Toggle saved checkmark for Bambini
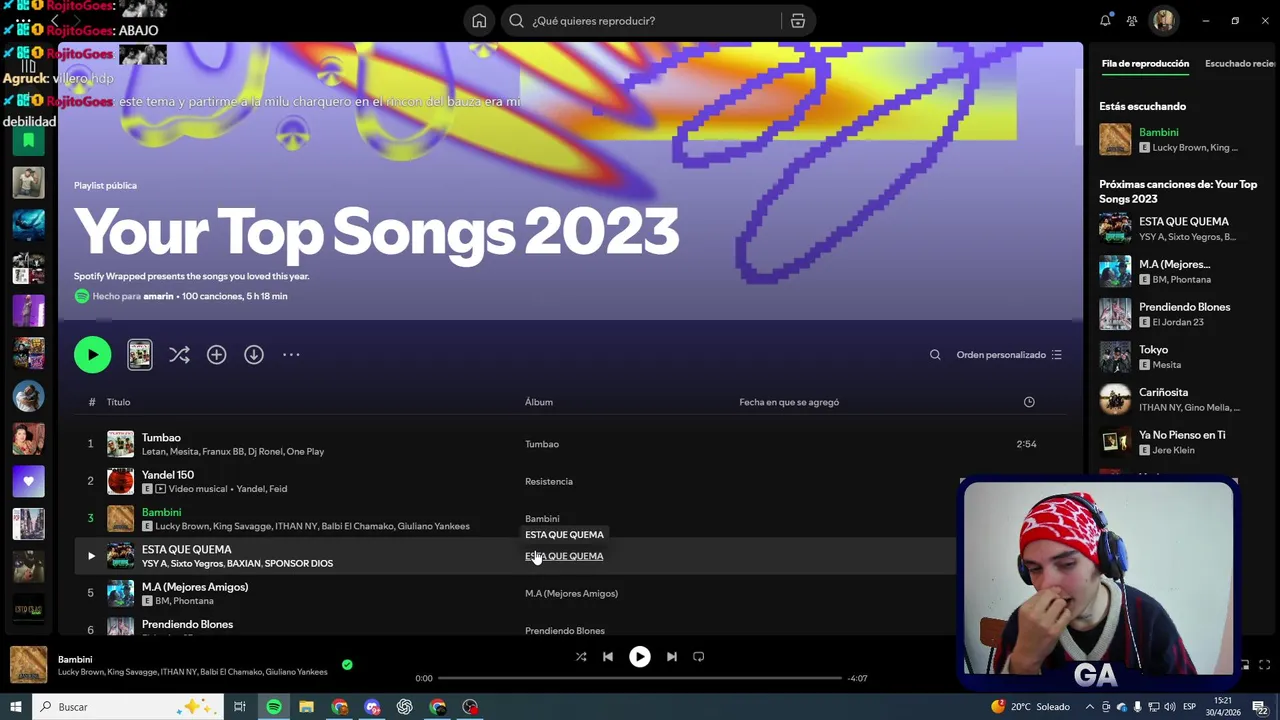 click(347, 664)
